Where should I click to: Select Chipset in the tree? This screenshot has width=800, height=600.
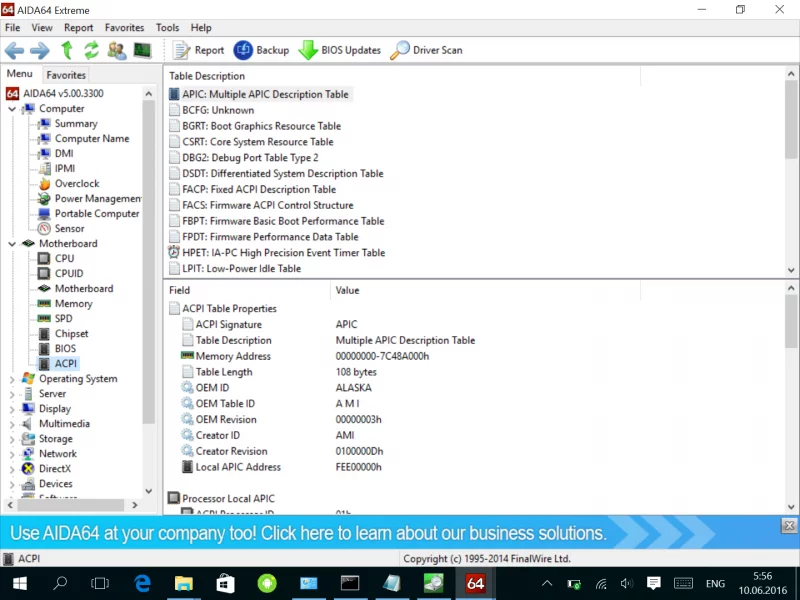[x=71, y=334]
